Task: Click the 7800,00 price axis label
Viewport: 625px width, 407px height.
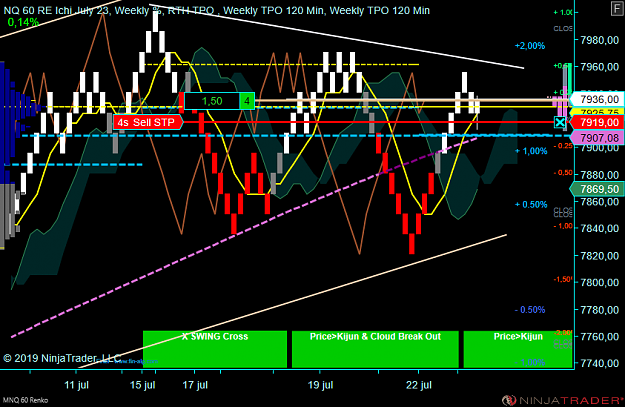Action: pyautogui.click(x=599, y=283)
